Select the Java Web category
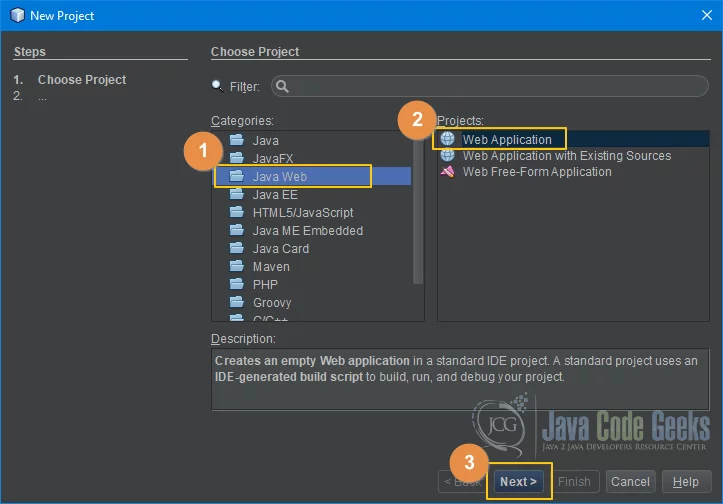This screenshot has width=723, height=504. [313, 176]
